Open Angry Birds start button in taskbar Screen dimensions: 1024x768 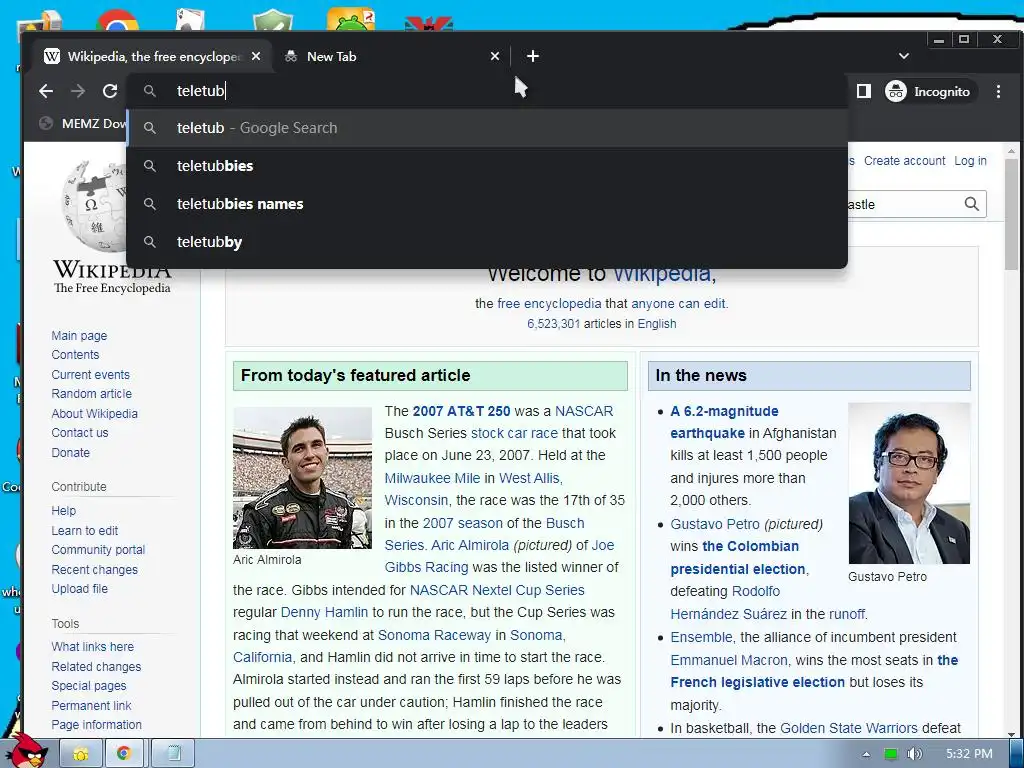click(x=27, y=751)
